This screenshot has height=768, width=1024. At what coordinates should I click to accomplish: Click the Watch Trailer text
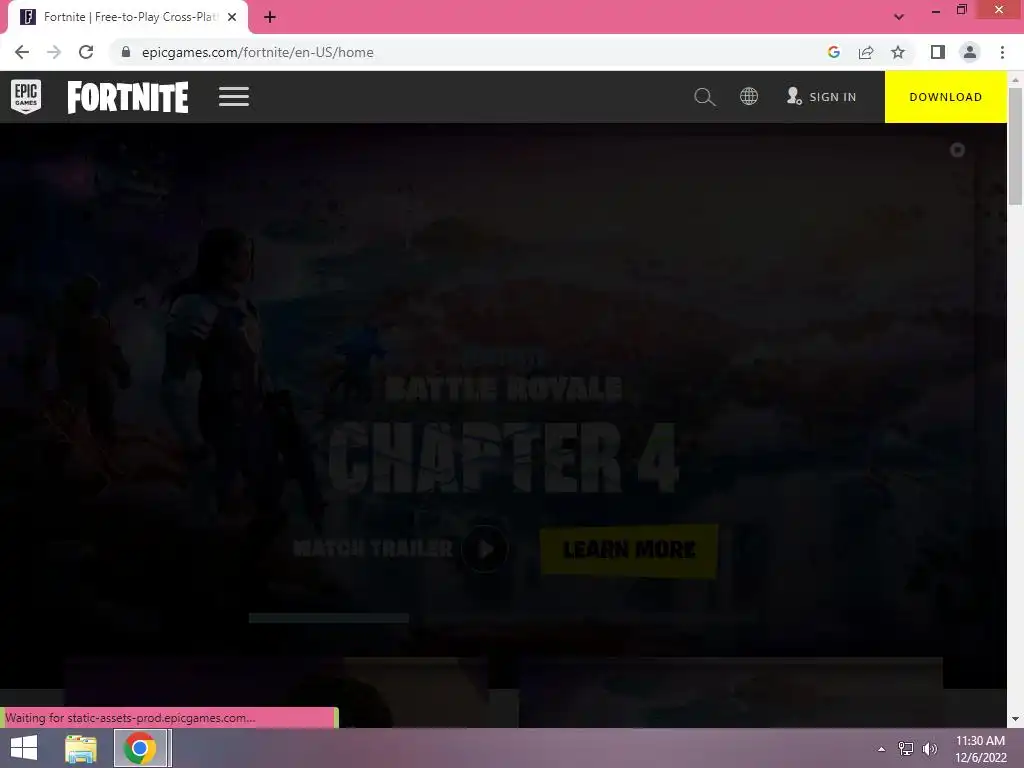372,549
